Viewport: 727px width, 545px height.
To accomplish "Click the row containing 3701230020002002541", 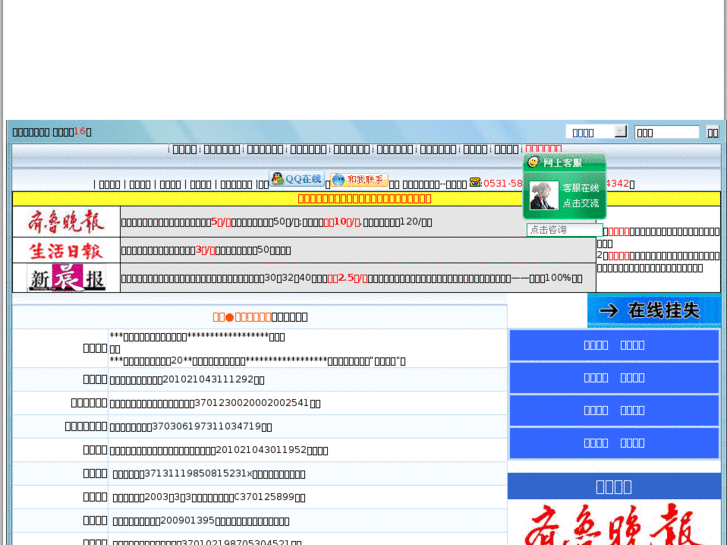I will pos(260,403).
